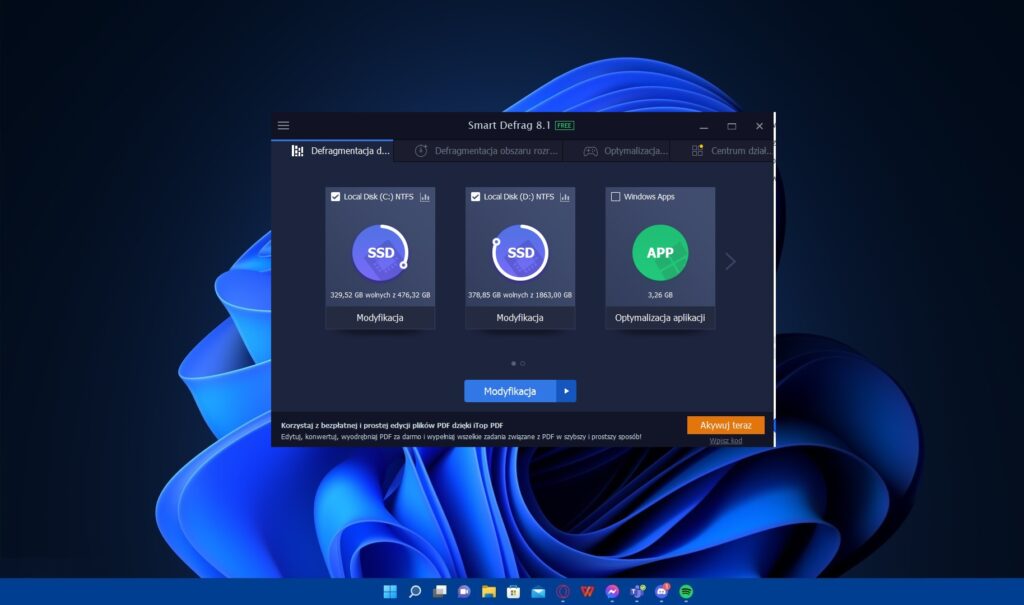Expand the arrow beside the blue Modyfikacja button
Viewport: 1024px width, 605px height.
[x=566, y=391]
